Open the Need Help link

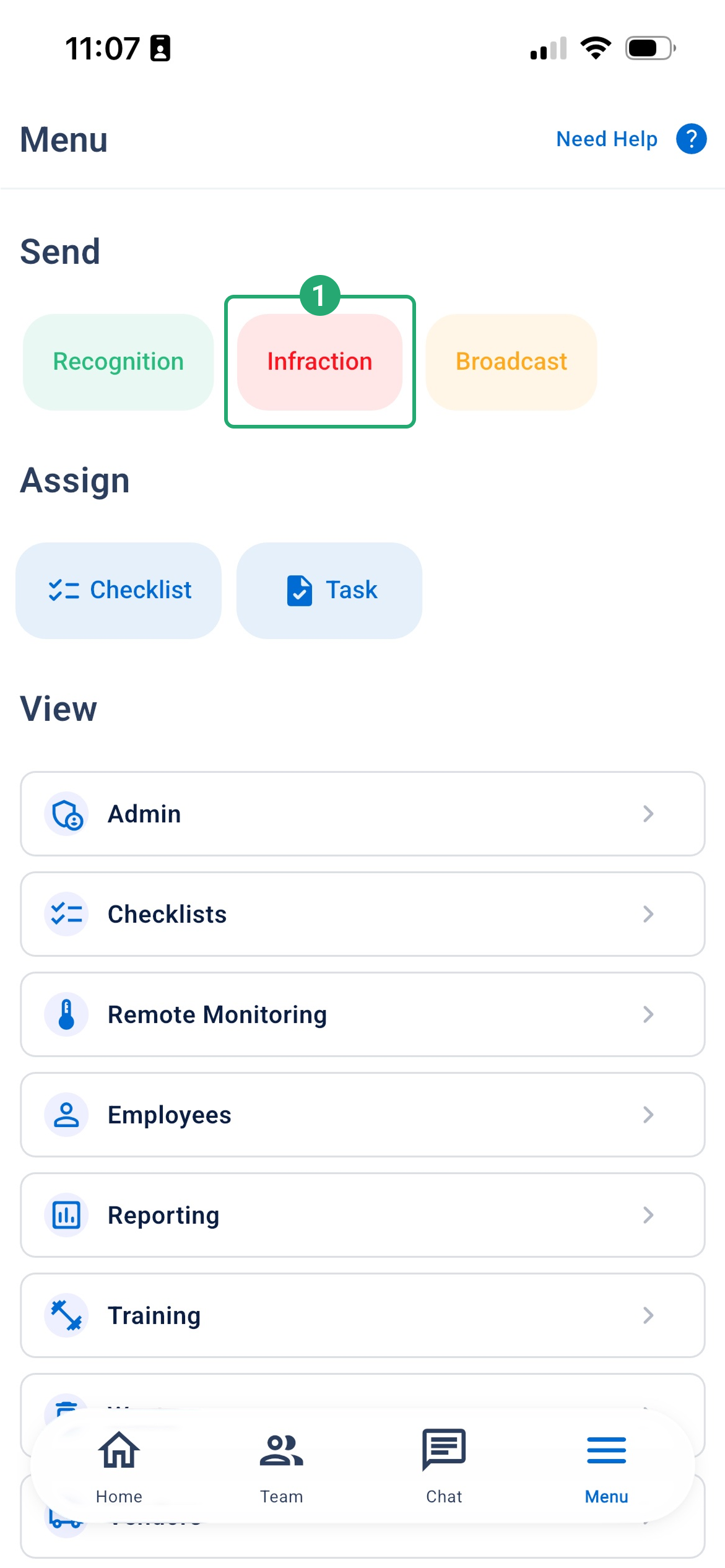pyautogui.click(x=607, y=139)
